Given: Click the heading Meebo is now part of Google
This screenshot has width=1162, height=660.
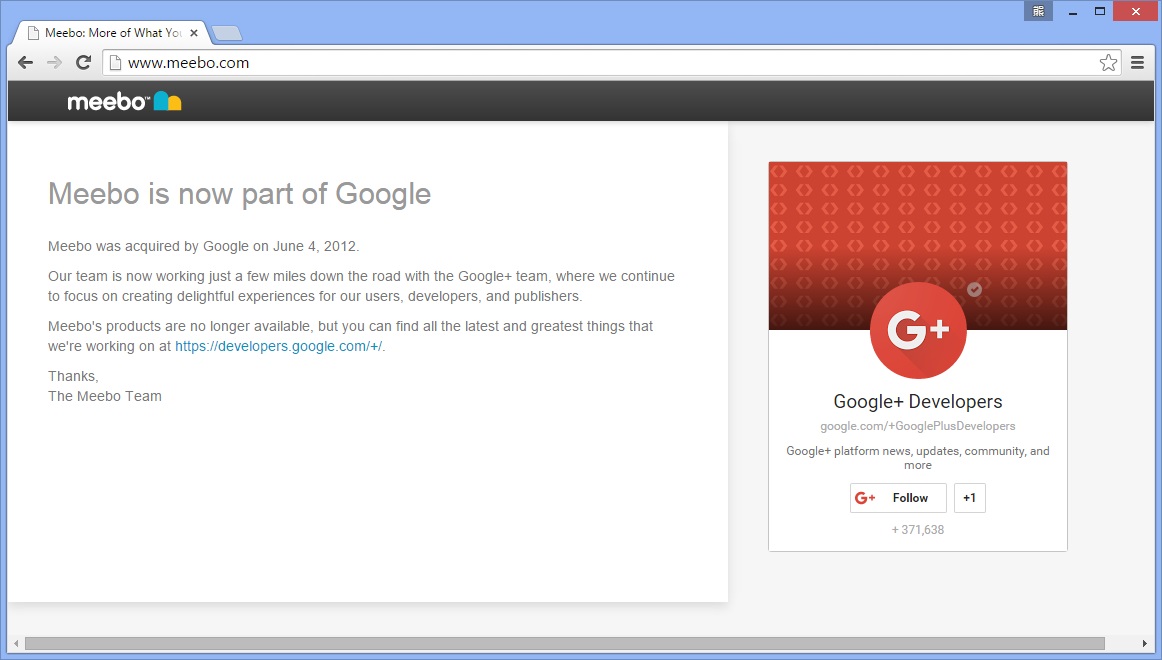Looking at the screenshot, I should tap(239, 194).
